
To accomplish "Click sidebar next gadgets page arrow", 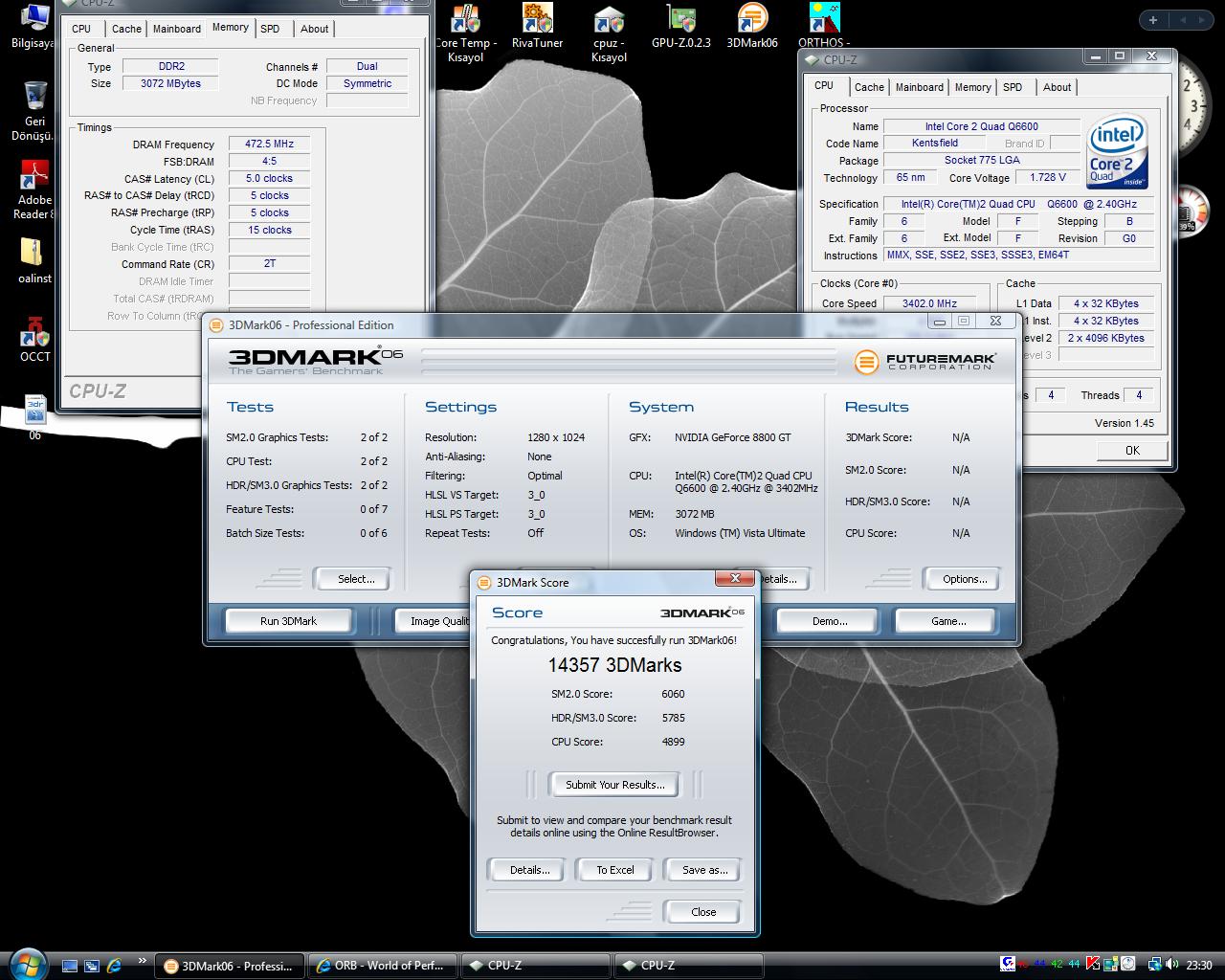I will pos(1200,19).
